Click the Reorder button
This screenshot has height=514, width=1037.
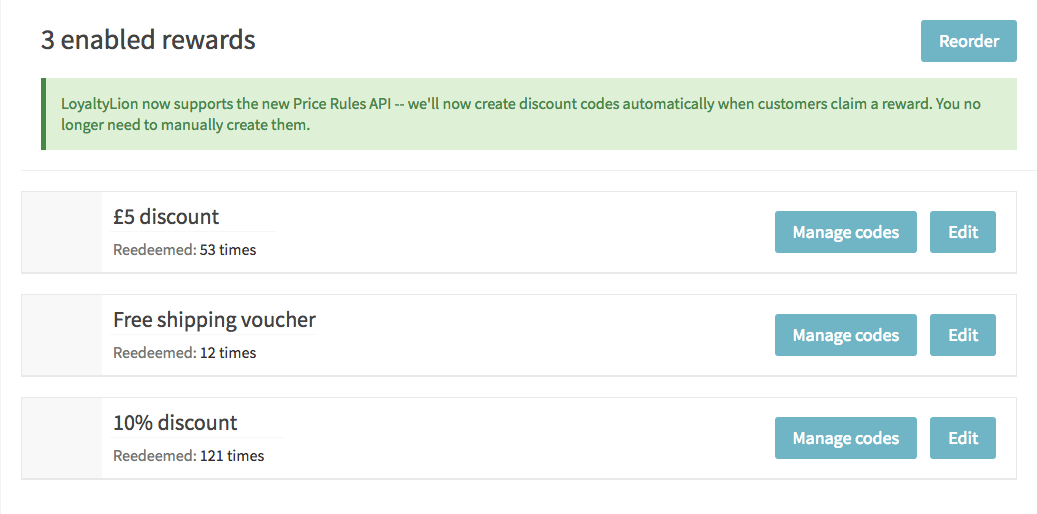coord(968,41)
